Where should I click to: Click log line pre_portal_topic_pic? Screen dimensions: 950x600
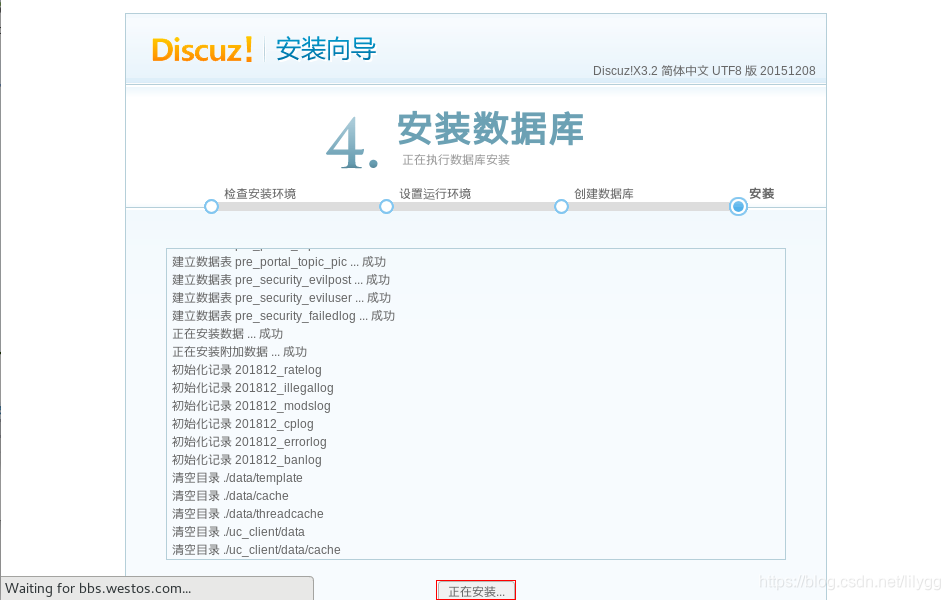[x=279, y=262]
